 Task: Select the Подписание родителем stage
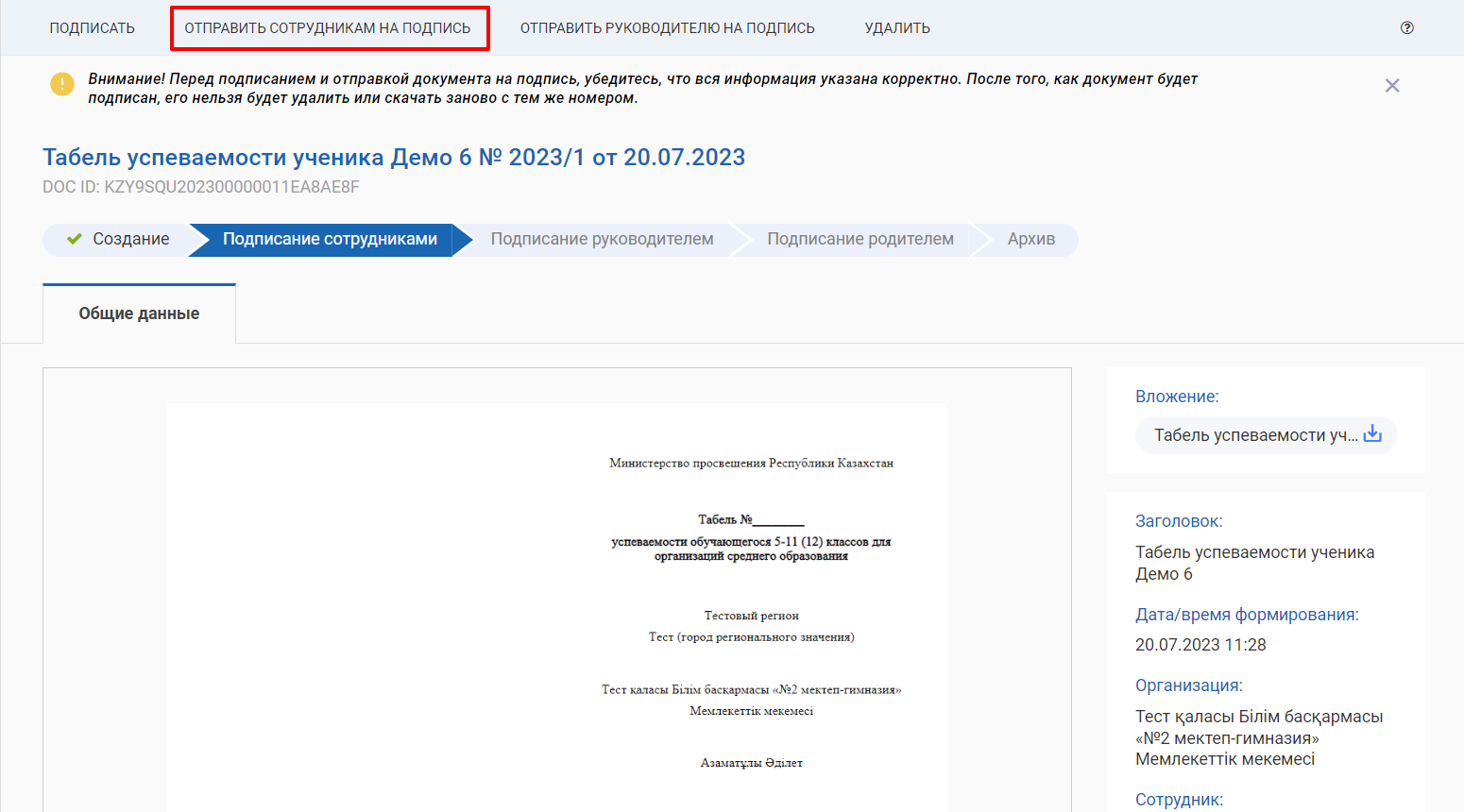[x=860, y=240]
